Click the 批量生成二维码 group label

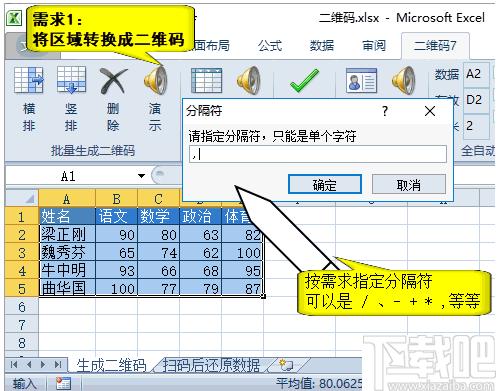point(93,151)
